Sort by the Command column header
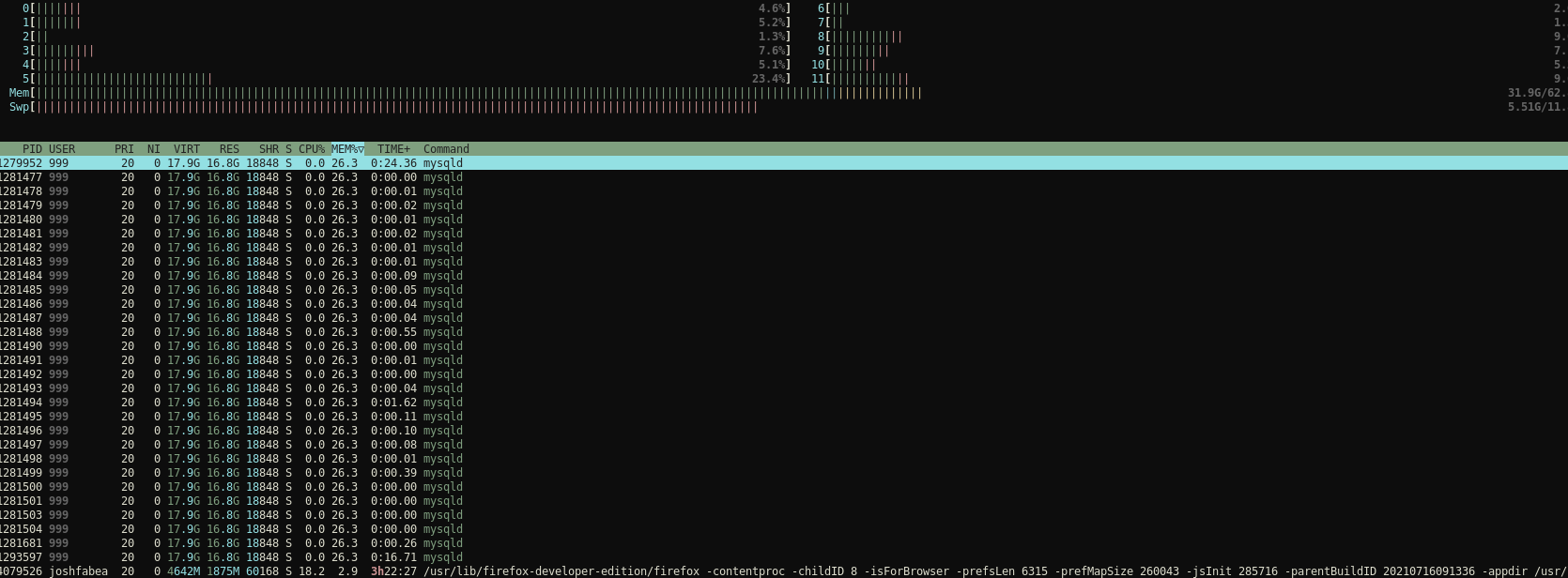Screen dimensions: 1568x578 pyautogui.click(x=446, y=149)
